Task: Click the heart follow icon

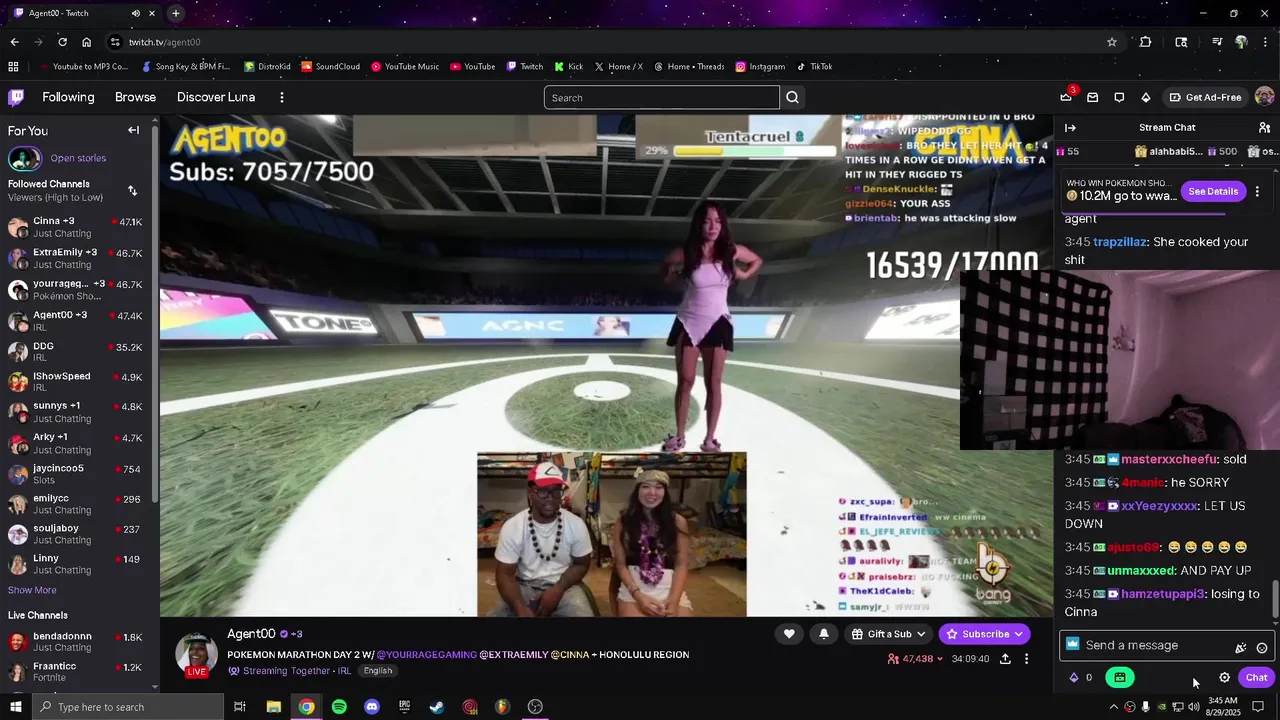Action: click(x=789, y=633)
